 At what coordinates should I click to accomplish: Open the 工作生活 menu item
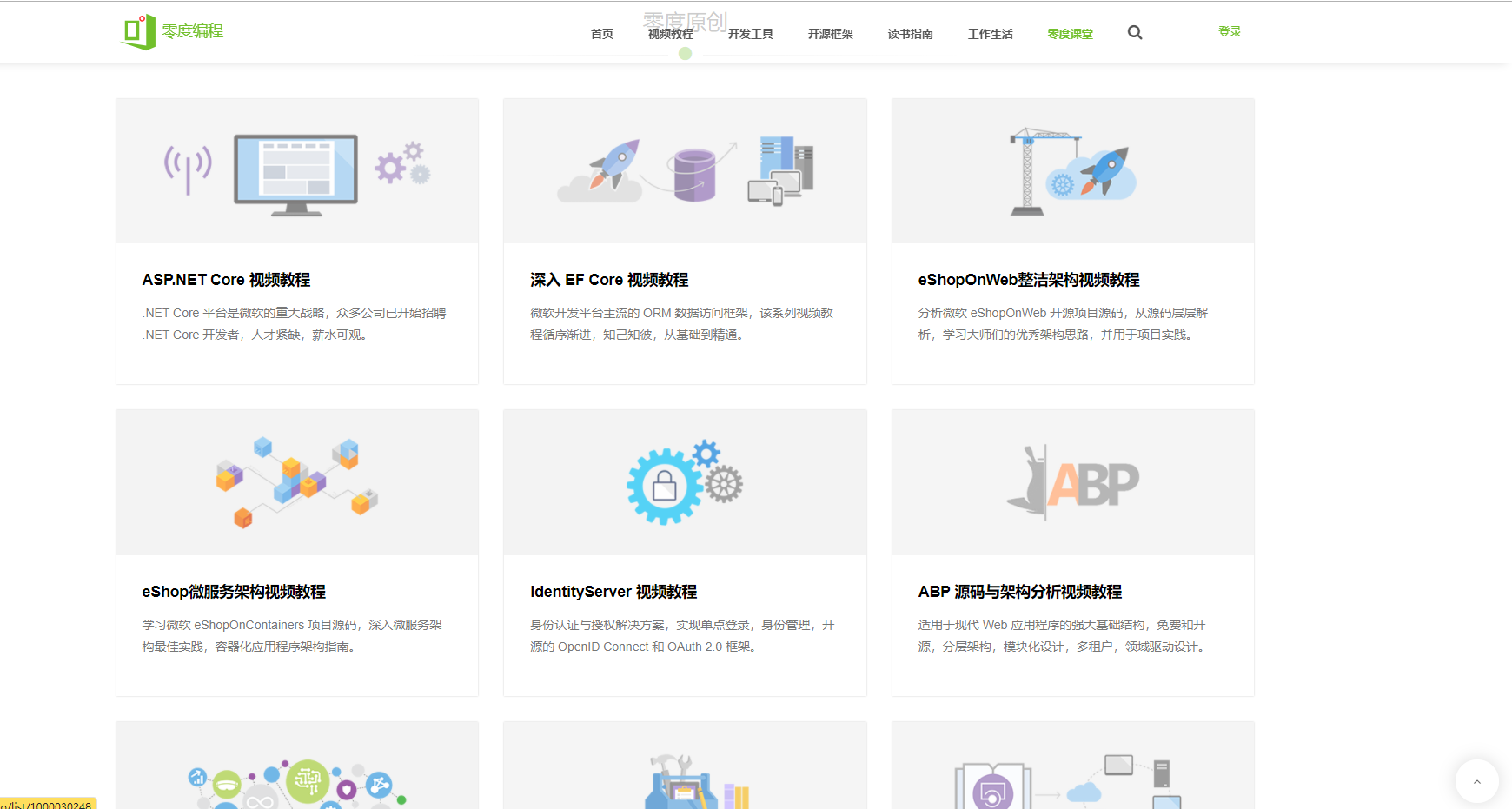[991, 34]
